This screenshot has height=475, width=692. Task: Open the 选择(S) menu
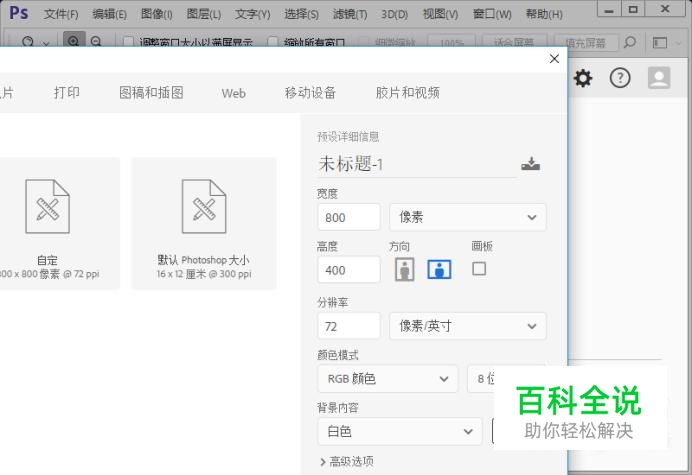coord(301,14)
